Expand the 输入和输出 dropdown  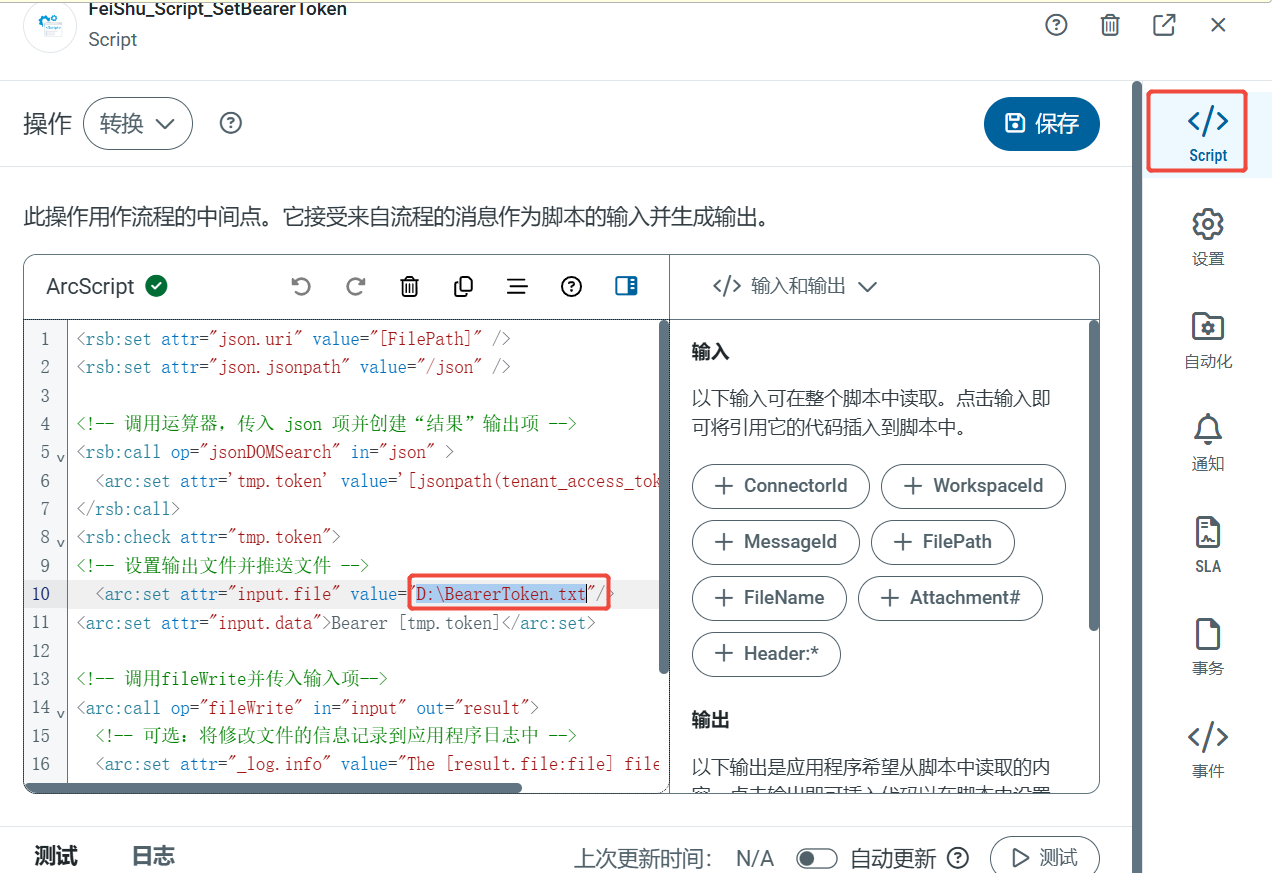coord(795,287)
